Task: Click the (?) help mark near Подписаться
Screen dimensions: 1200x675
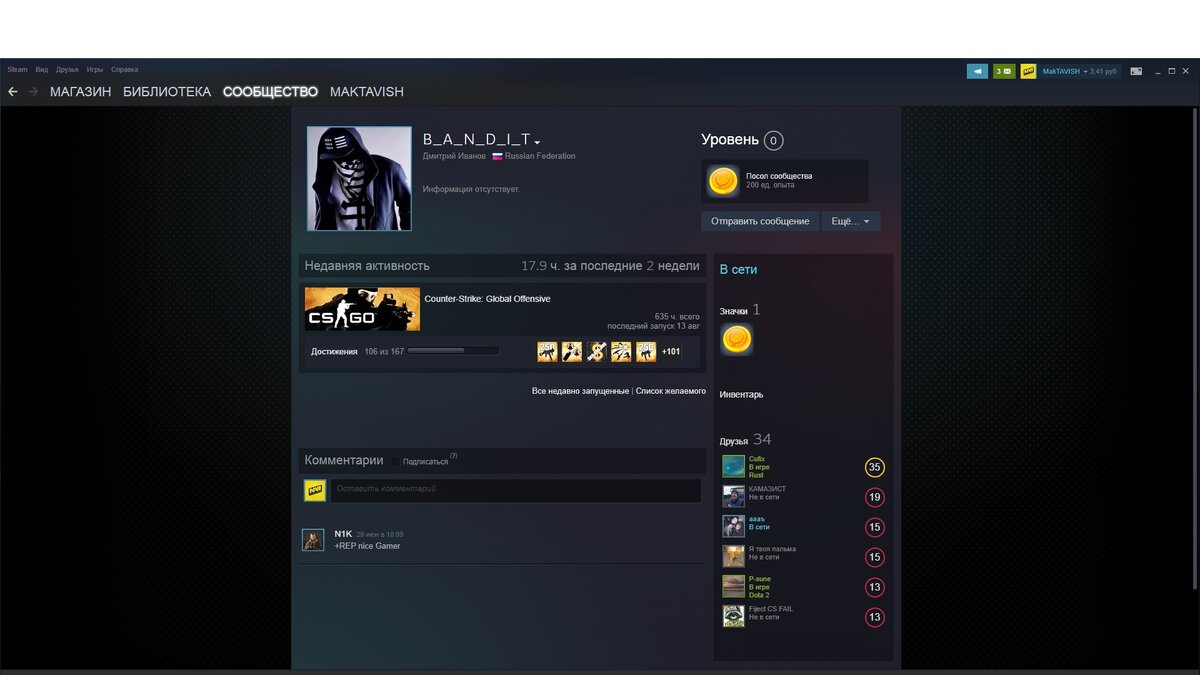Action: 454,456
